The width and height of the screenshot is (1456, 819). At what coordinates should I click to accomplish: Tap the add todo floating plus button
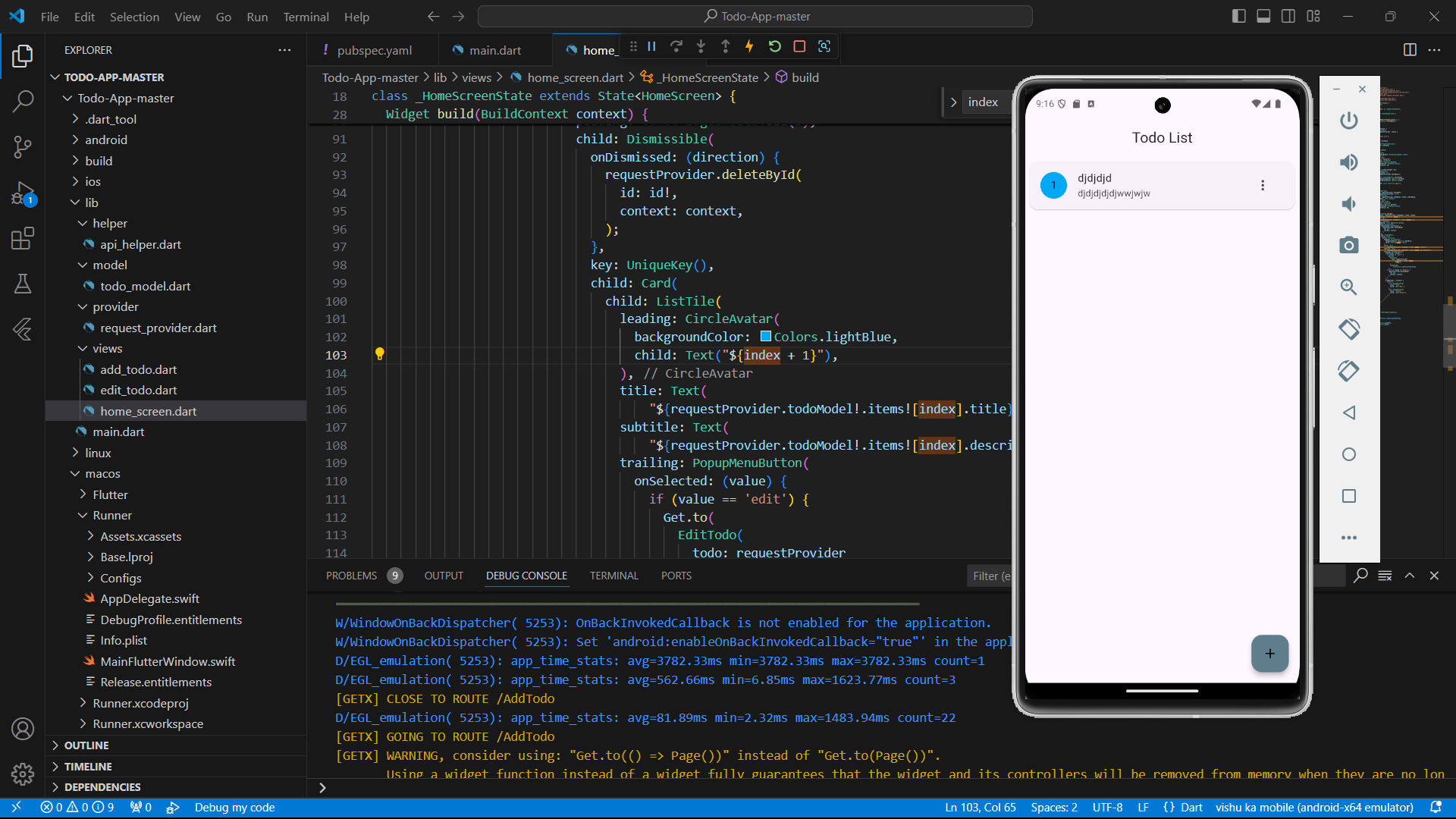pos(1269,653)
